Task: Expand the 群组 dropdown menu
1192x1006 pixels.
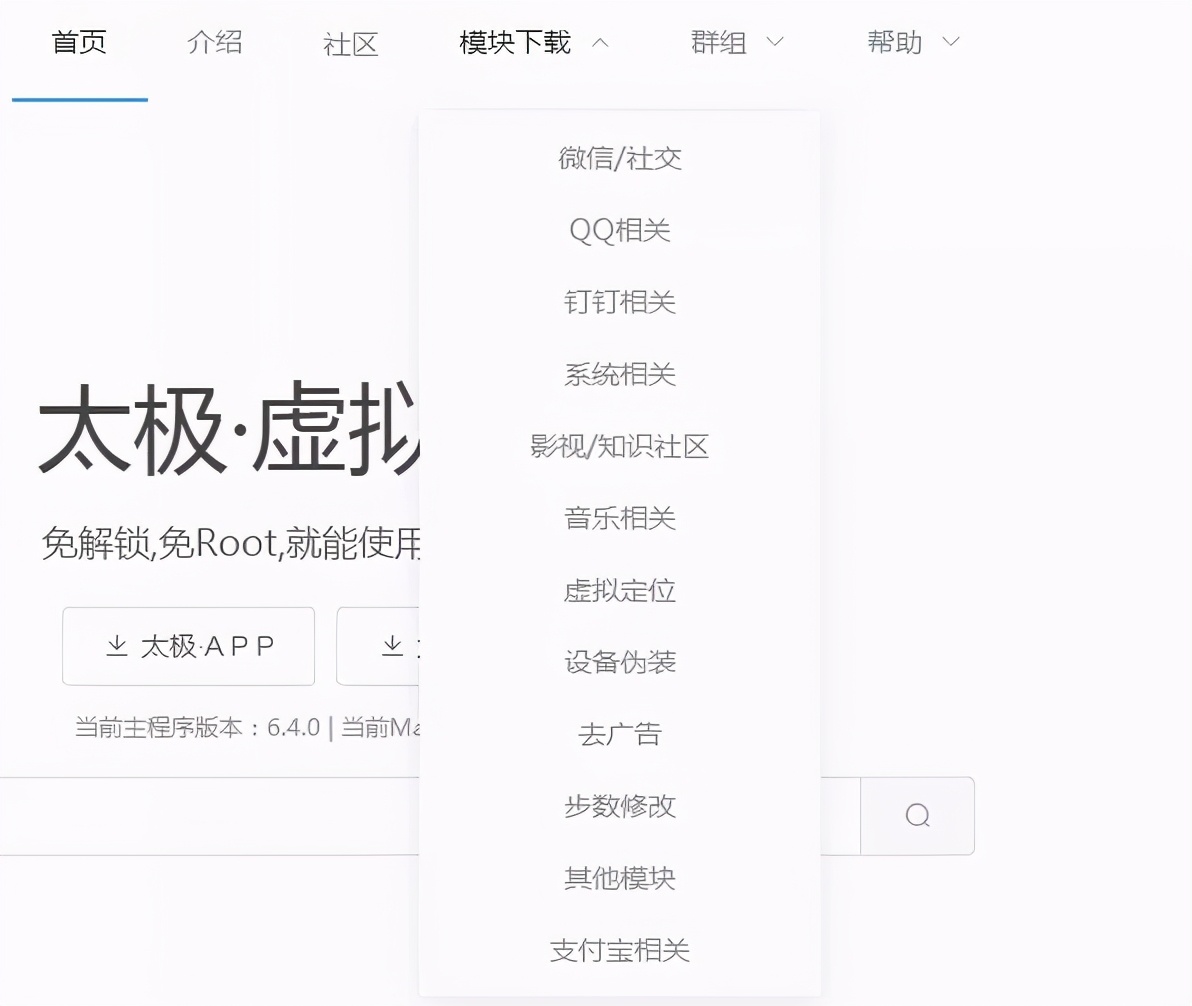Action: coord(737,42)
